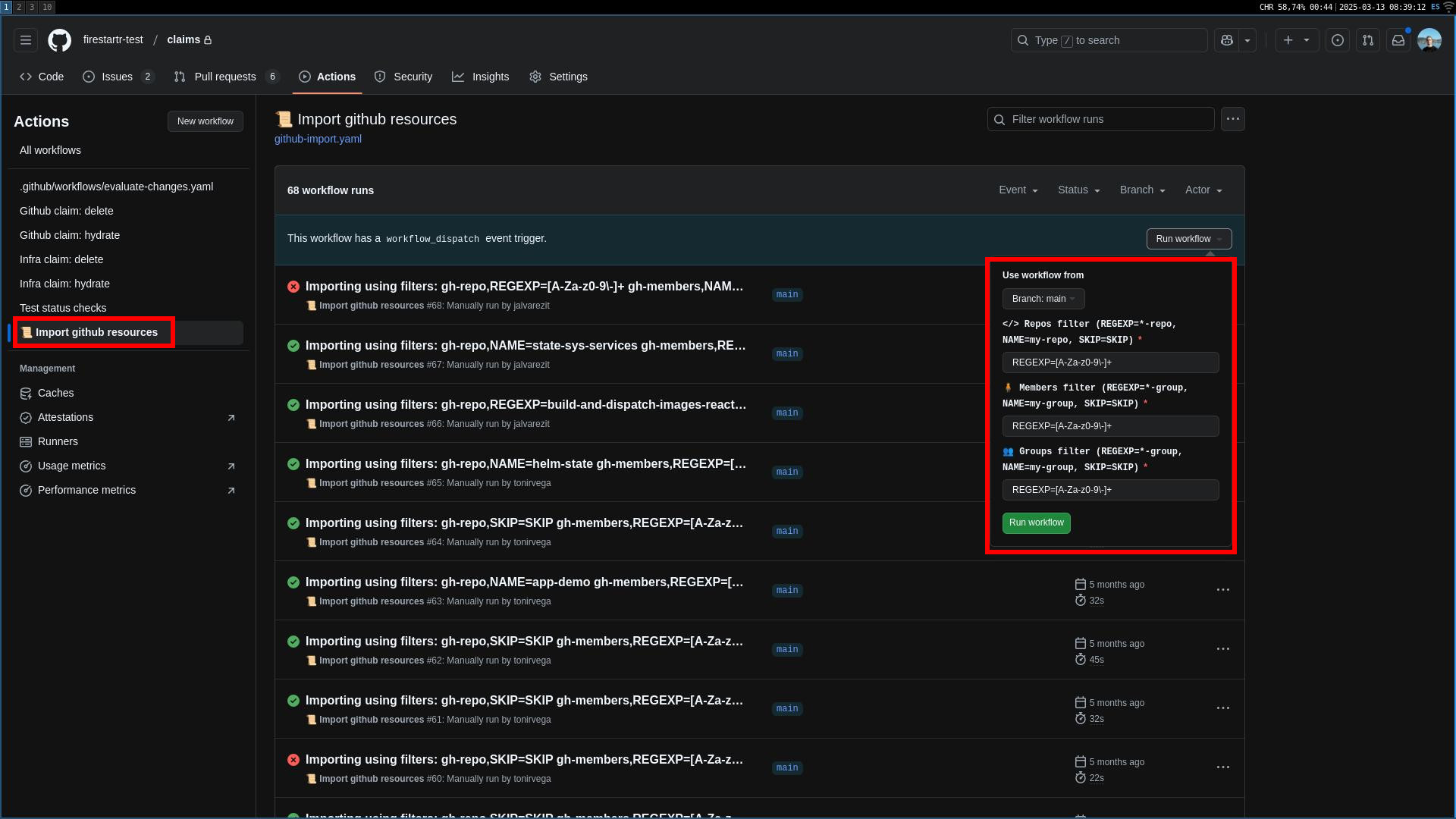Open the Branch: main dropdown
The image size is (1456, 819).
(x=1043, y=299)
